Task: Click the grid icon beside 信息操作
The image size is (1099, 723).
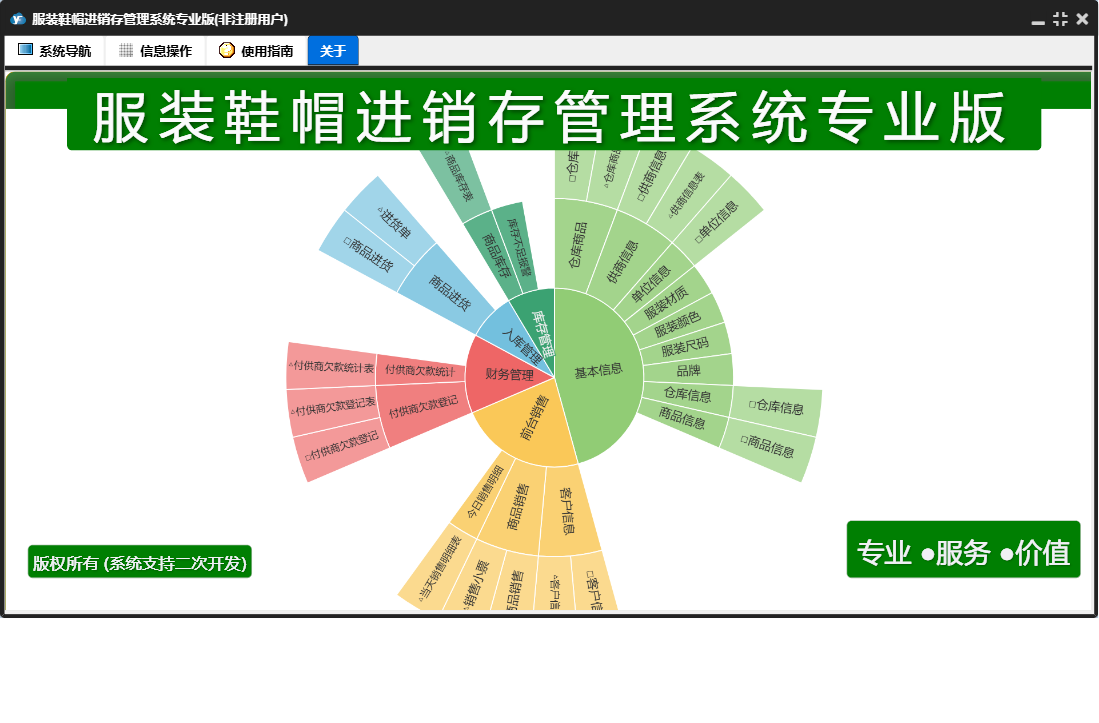Action: 126,50
